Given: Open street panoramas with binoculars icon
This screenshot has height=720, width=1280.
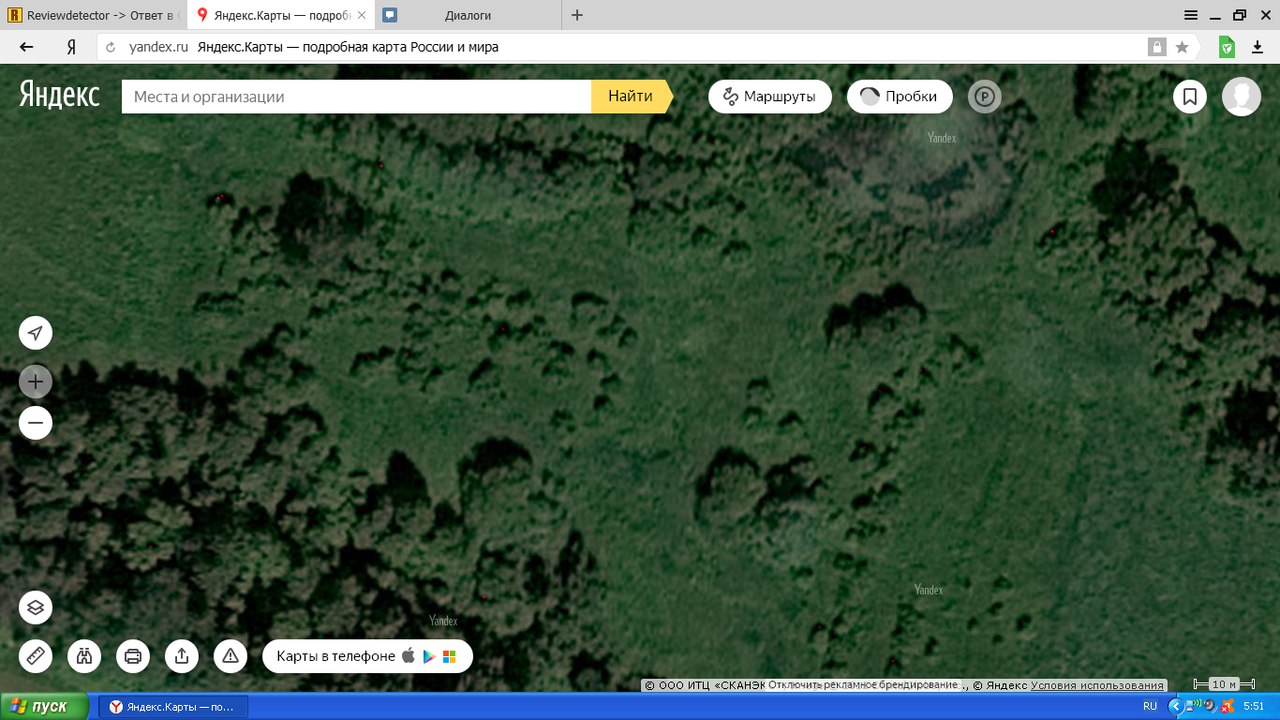Looking at the screenshot, I should (x=84, y=656).
